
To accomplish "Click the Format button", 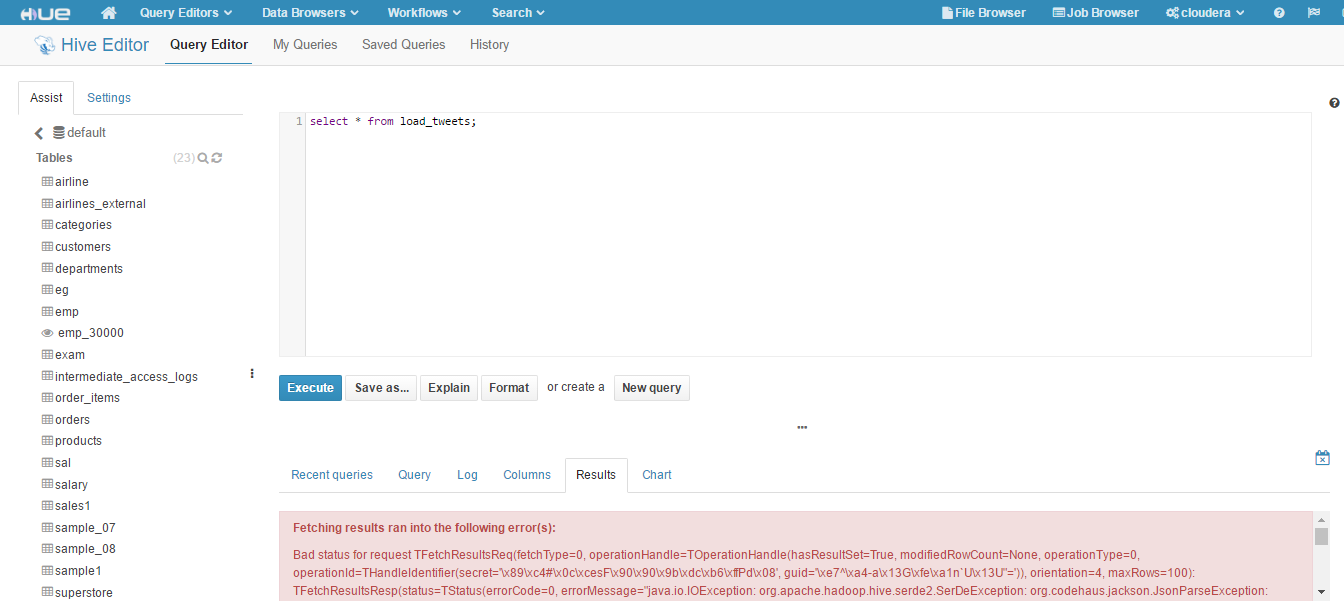I will (x=509, y=388).
